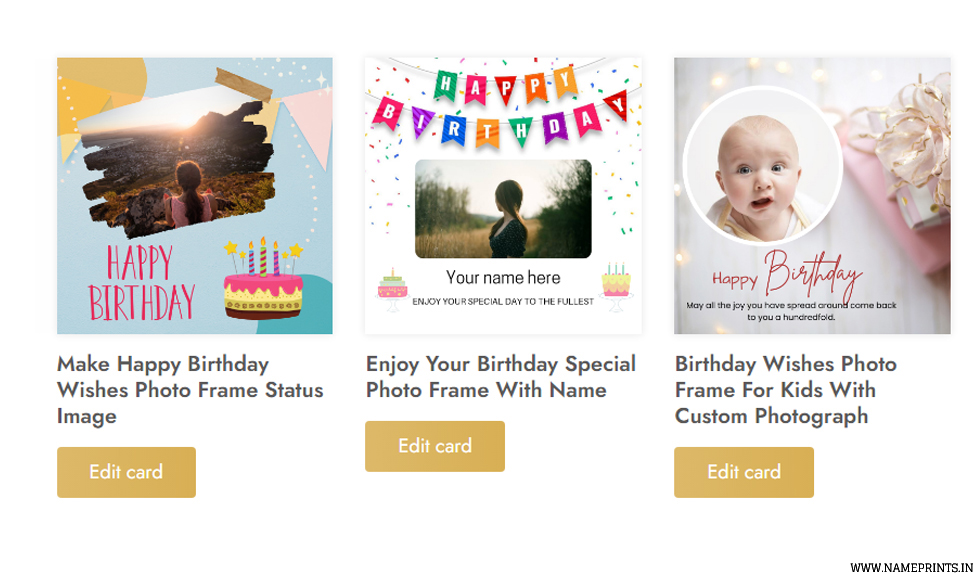Open the baby photo birthday card thumbnail
The width and height of the screenshot is (979, 576).
pos(812,196)
